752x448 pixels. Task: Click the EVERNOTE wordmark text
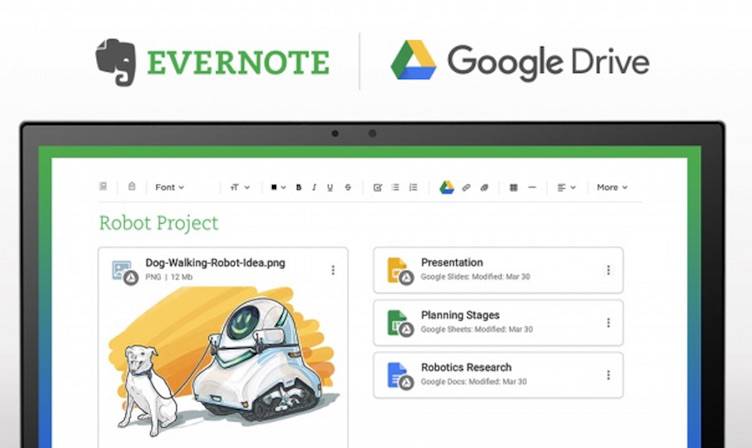(x=238, y=63)
